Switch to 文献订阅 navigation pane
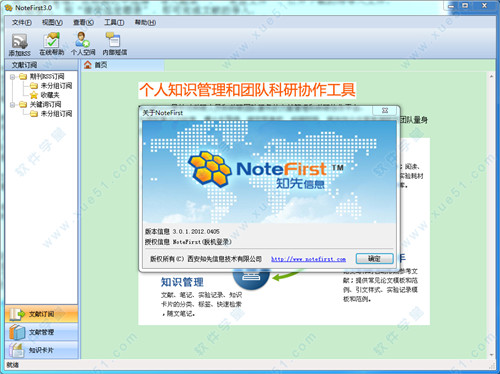Viewport: 500px width, 374px height. [41, 314]
